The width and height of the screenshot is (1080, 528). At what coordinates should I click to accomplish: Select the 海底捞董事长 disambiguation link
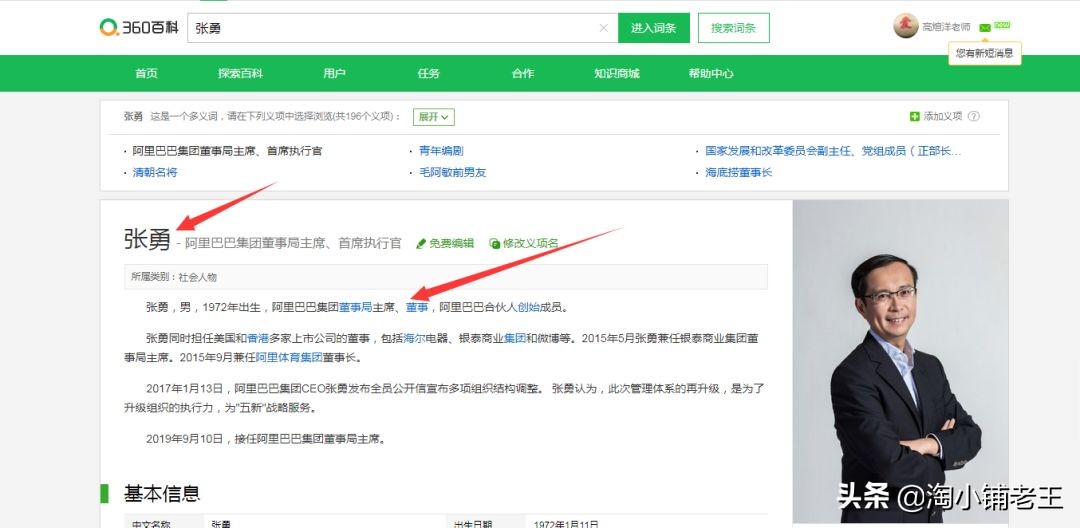[x=738, y=172]
